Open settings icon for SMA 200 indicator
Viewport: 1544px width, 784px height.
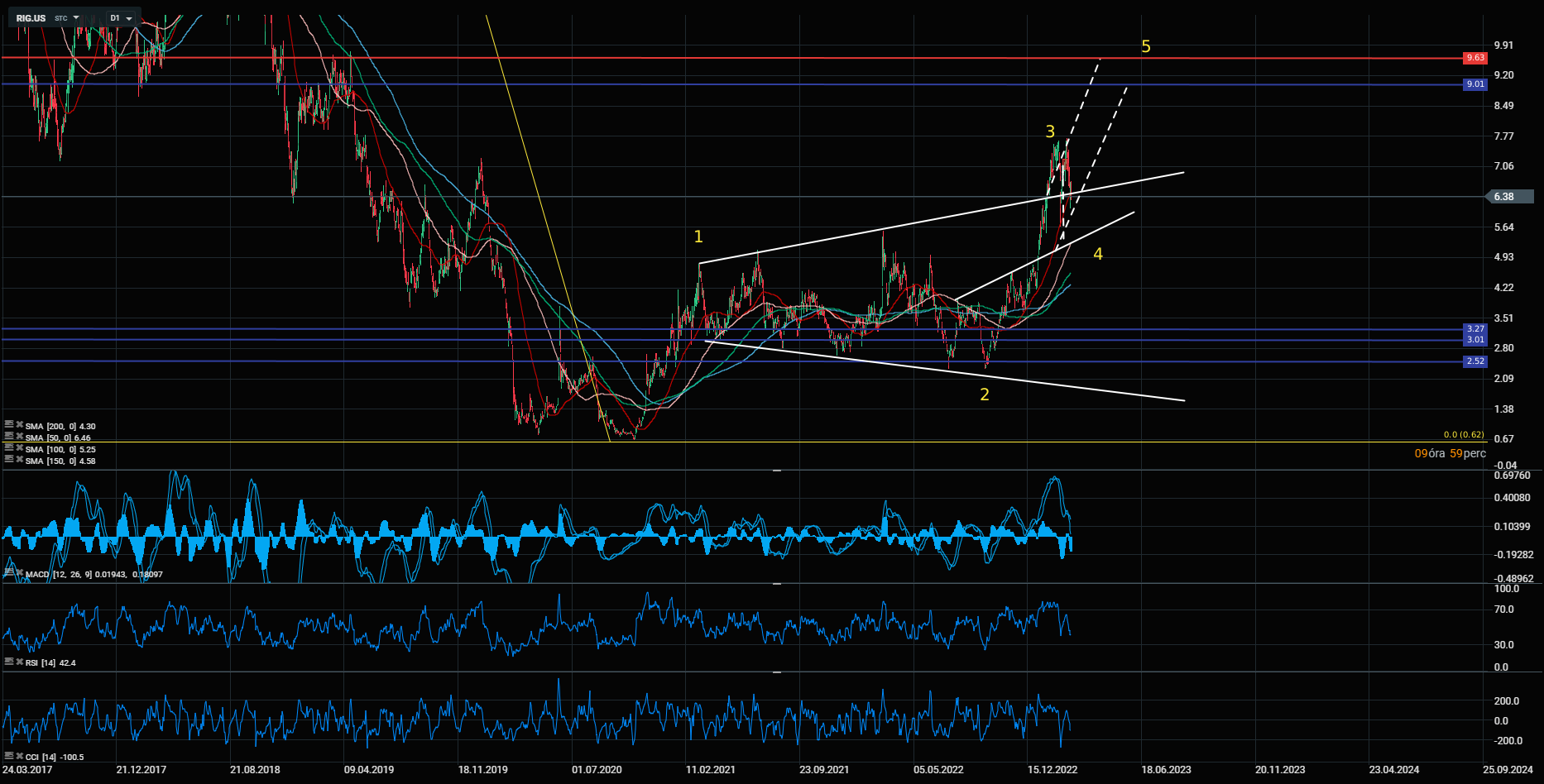coord(9,424)
